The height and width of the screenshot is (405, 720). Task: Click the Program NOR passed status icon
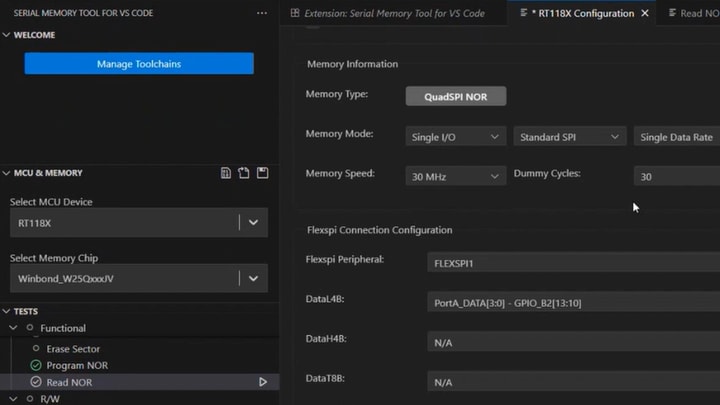36,365
